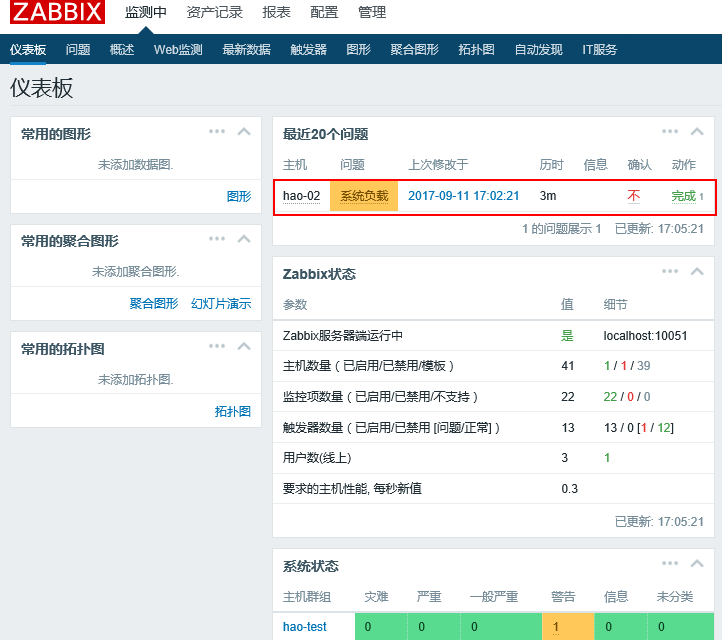Viewport: 722px width, 640px height.
Task: Open the 聚合图形 submenu tab
Action: click(414, 49)
